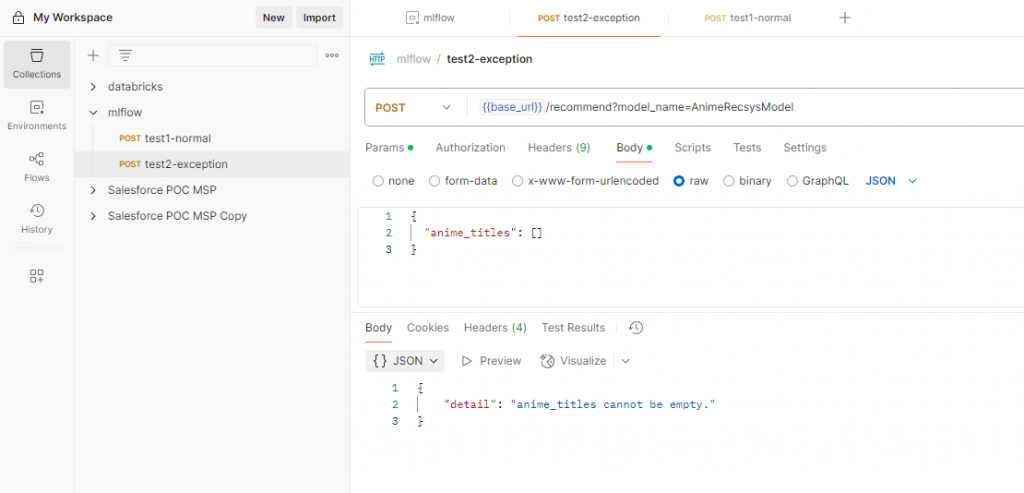Expand the databricks collection
The width and height of the screenshot is (1024, 493).
click(93, 87)
